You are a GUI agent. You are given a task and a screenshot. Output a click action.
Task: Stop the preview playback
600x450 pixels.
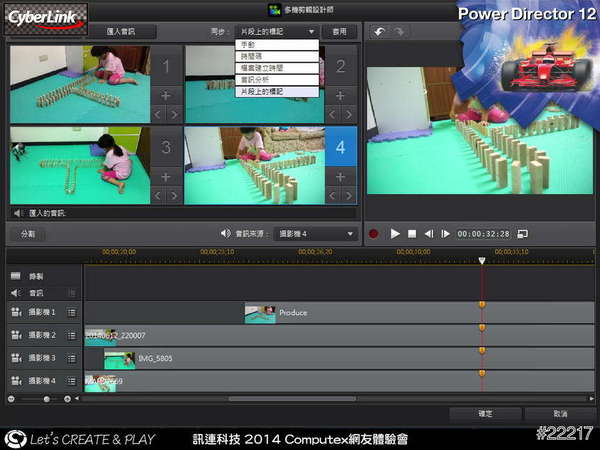pyautogui.click(x=412, y=233)
